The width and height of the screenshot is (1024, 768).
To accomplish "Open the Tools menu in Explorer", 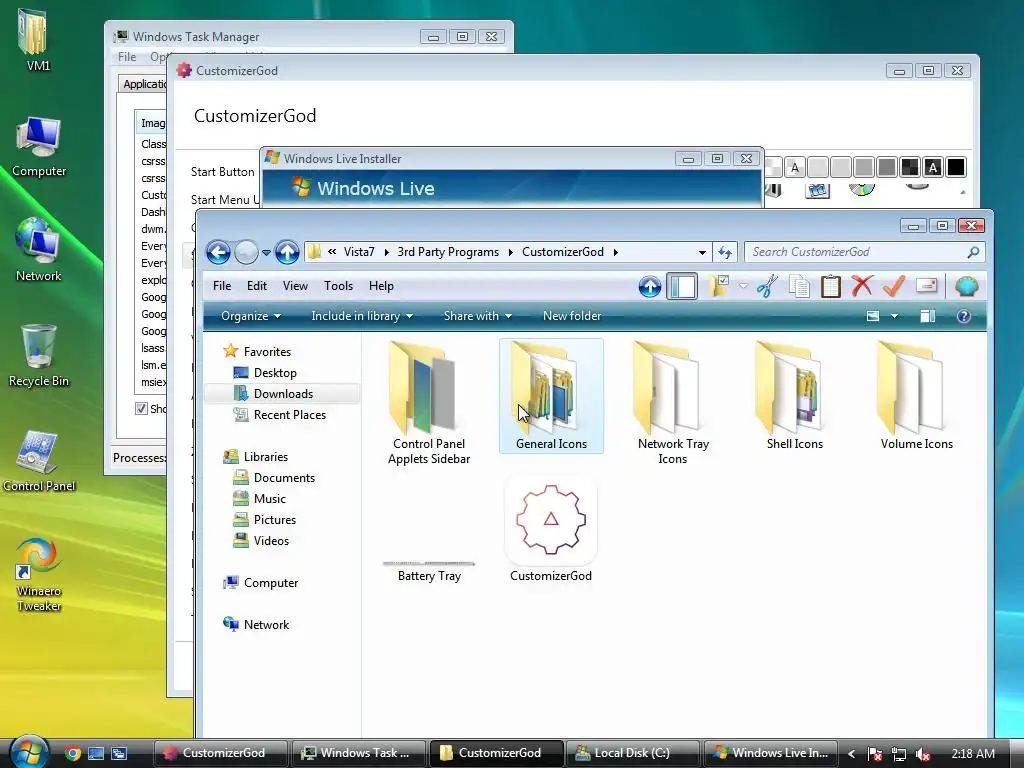I will tap(338, 286).
